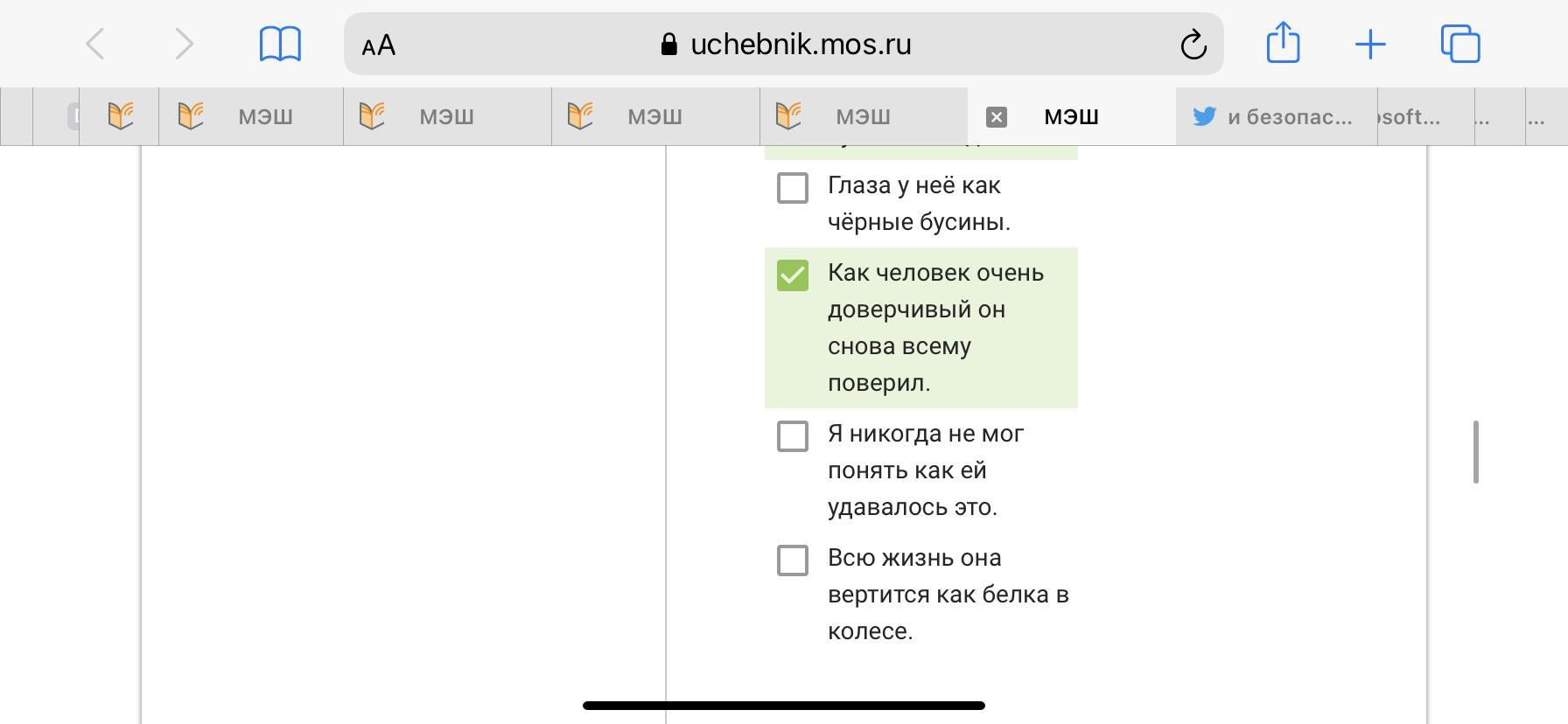This screenshot has width=1568, height=724.
Task: Switch to the leftmost untitled book-icon tab
Action: [x=120, y=116]
